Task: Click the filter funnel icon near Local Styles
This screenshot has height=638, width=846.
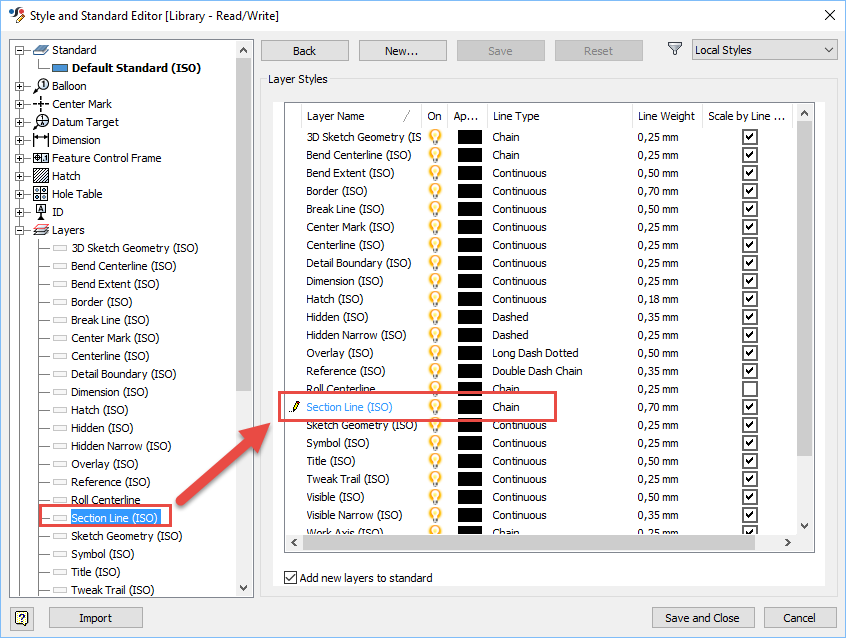Action: pyautogui.click(x=674, y=49)
